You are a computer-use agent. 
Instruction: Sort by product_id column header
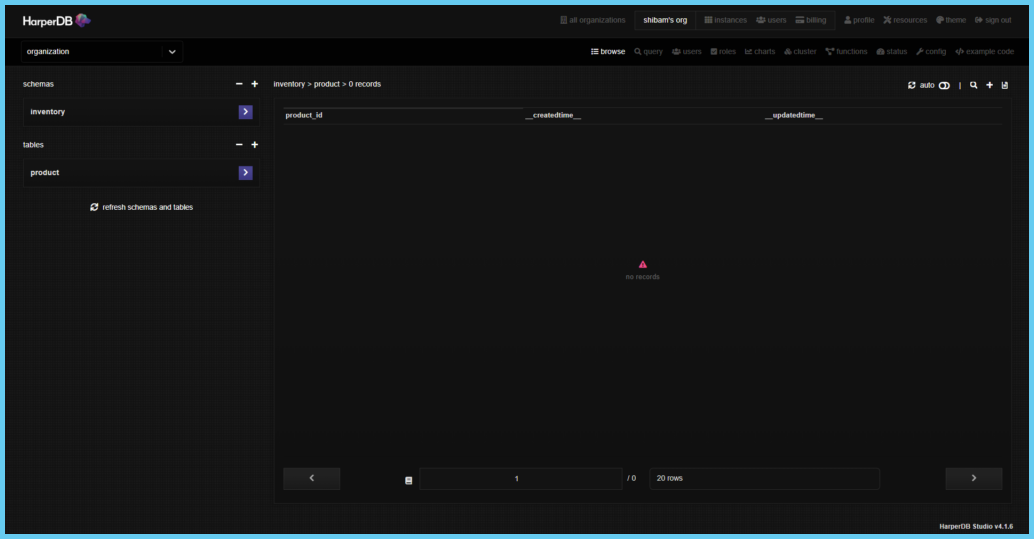pos(304,116)
